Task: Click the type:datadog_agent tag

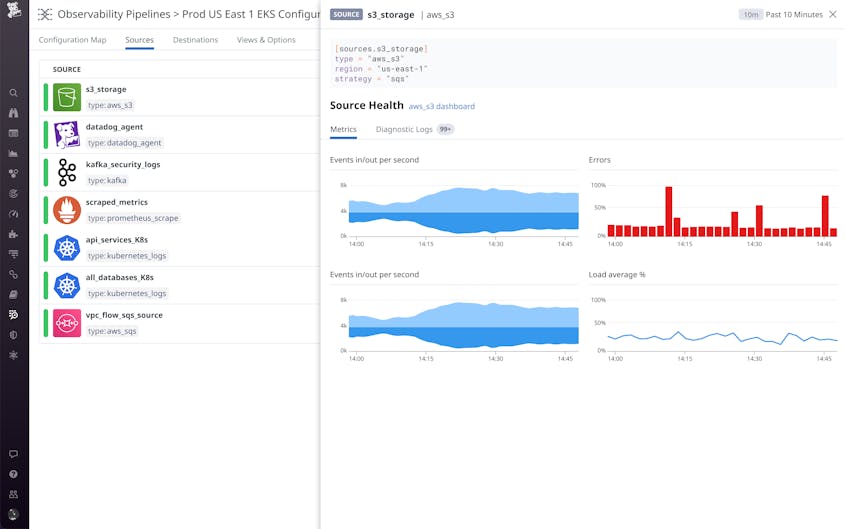Action: 125,143
